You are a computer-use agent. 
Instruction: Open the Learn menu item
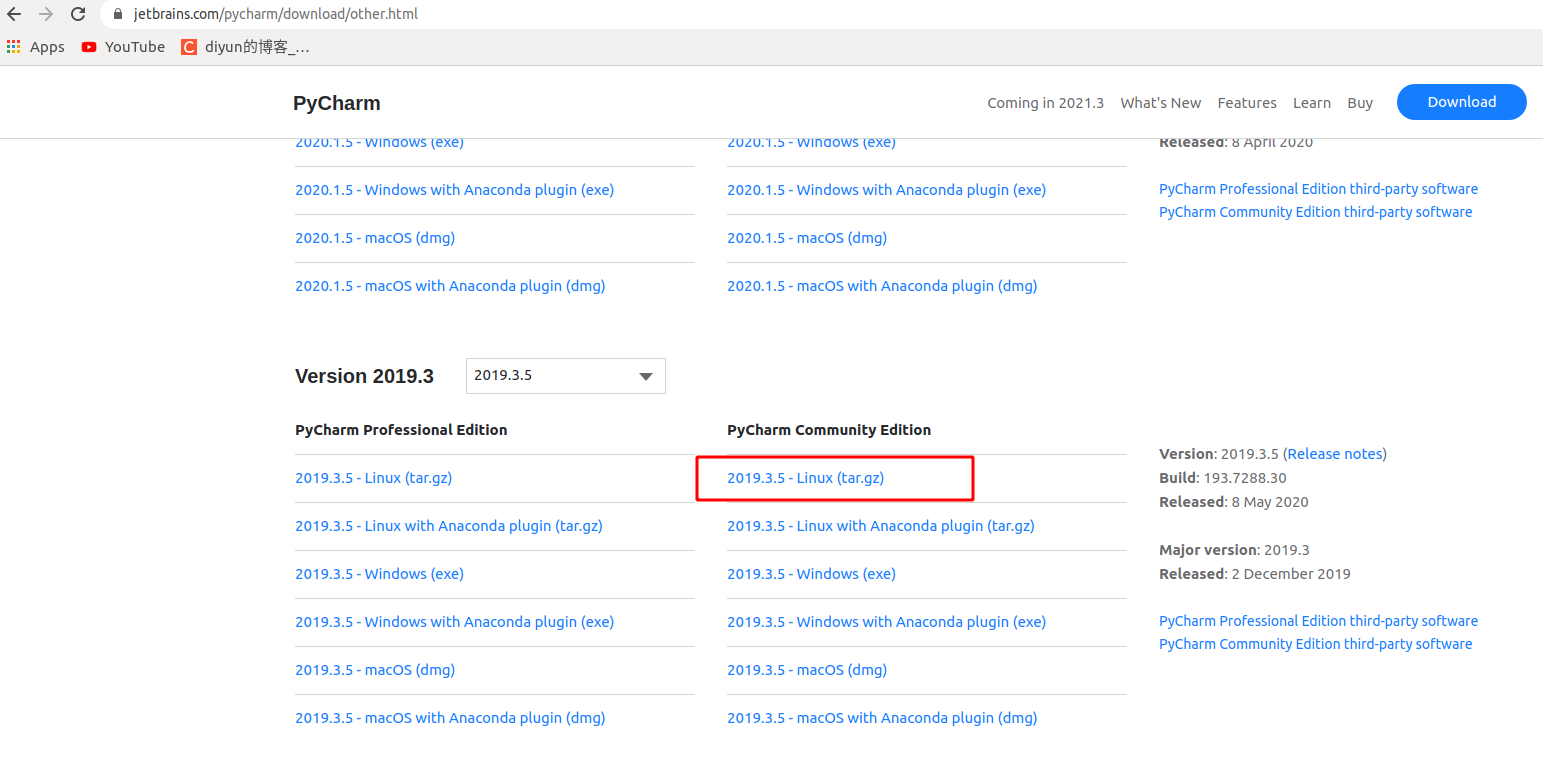(1311, 103)
